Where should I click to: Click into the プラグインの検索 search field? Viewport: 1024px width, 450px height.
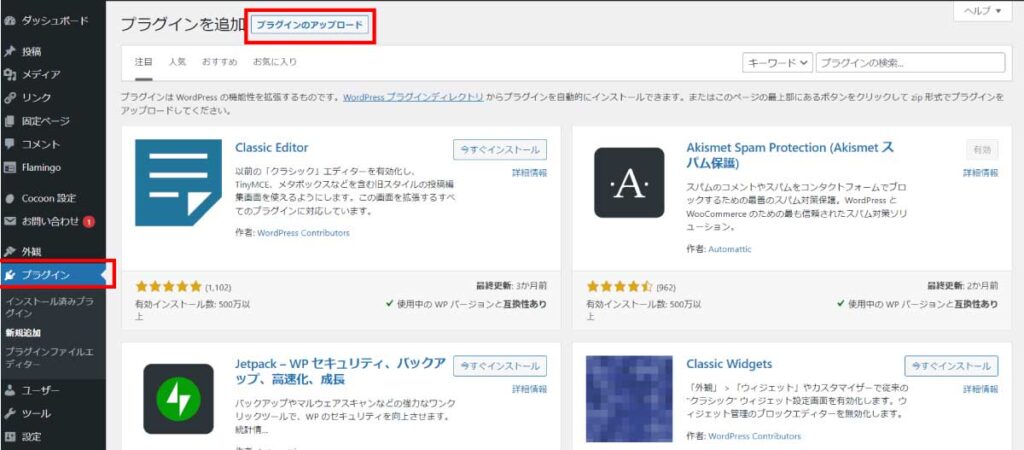910,63
